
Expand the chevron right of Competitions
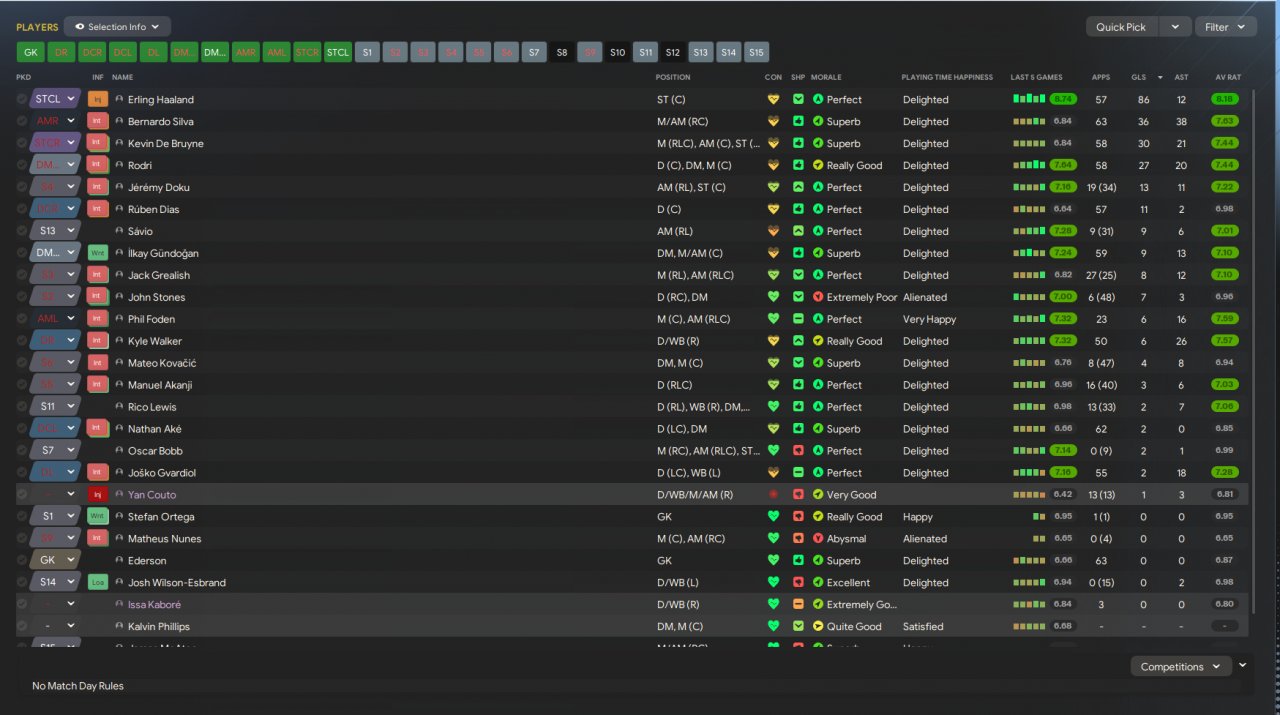[1243, 665]
